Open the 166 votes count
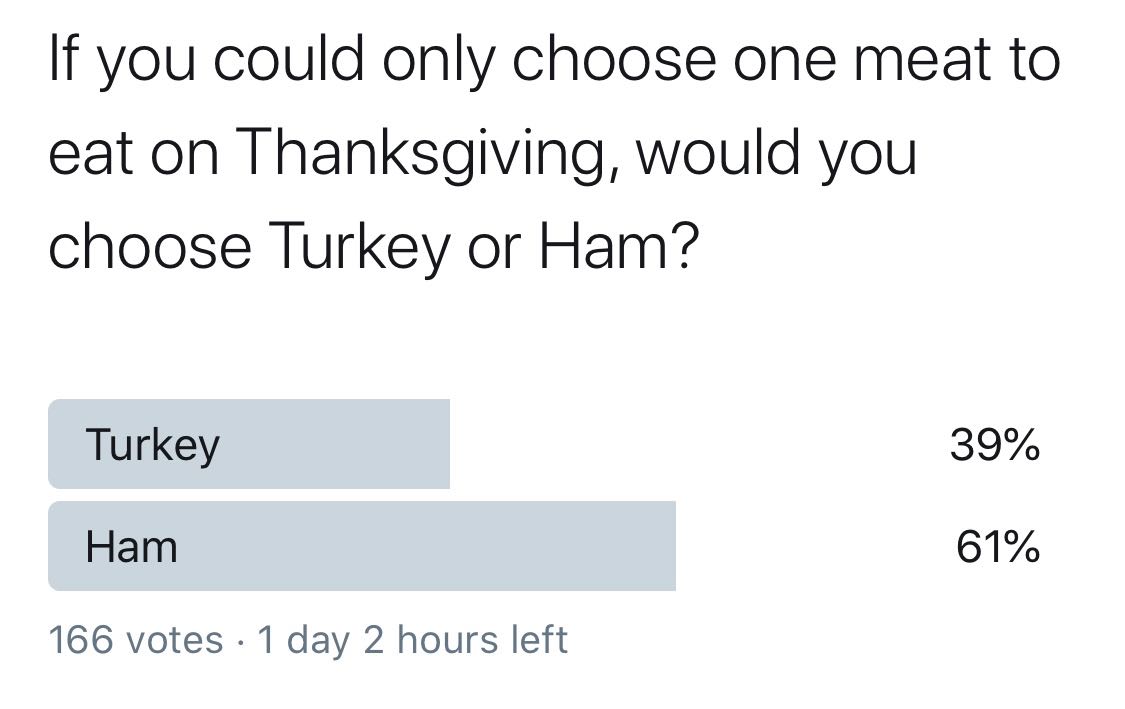Image resolution: width=1125 pixels, height=709 pixels. click(x=136, y=639)
